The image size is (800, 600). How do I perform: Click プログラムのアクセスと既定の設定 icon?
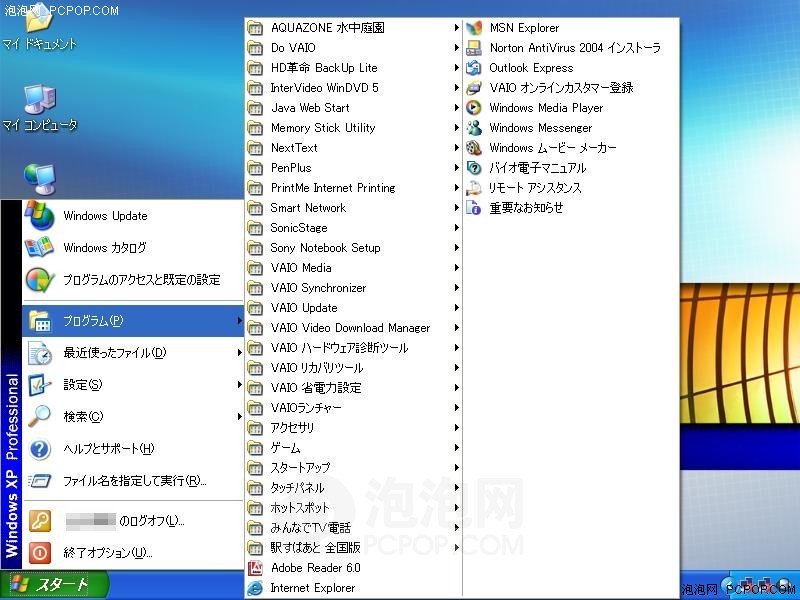pyautogui.click(x=40, y=280)
